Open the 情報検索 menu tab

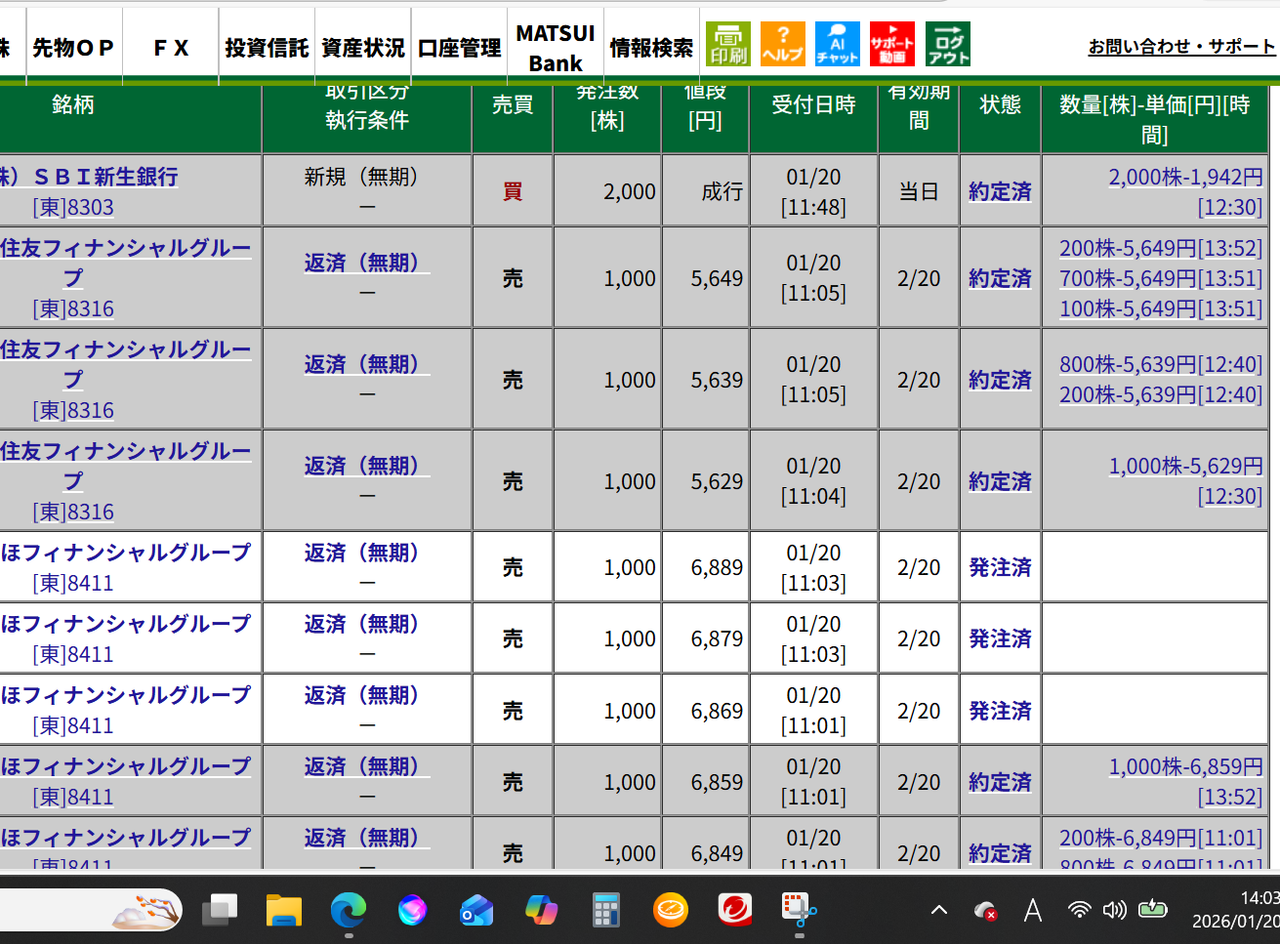[651, 48]
